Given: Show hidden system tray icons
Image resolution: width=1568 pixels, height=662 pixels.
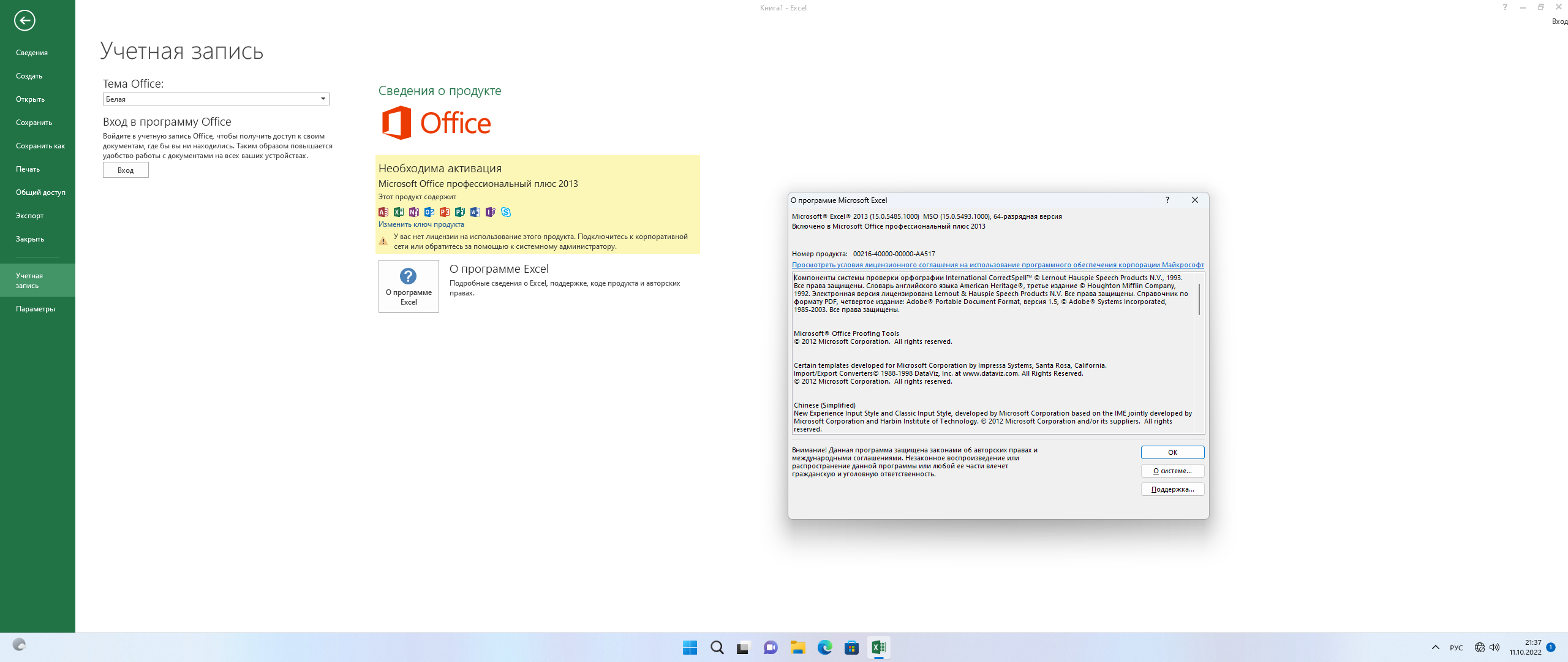Looking at the screenshot, I should coord(1435,647).
